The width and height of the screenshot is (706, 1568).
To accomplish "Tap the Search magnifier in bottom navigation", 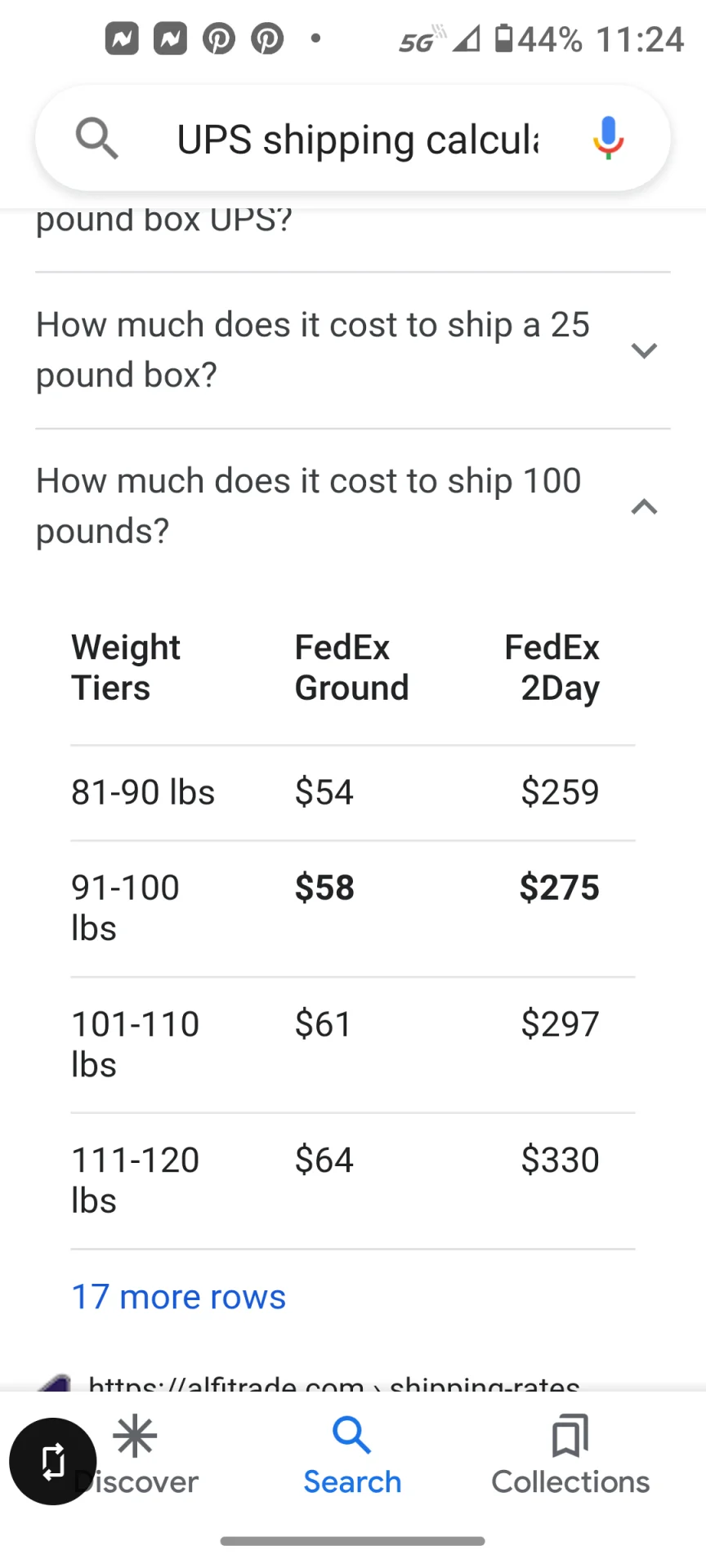I will click(x=352, y=1436).
